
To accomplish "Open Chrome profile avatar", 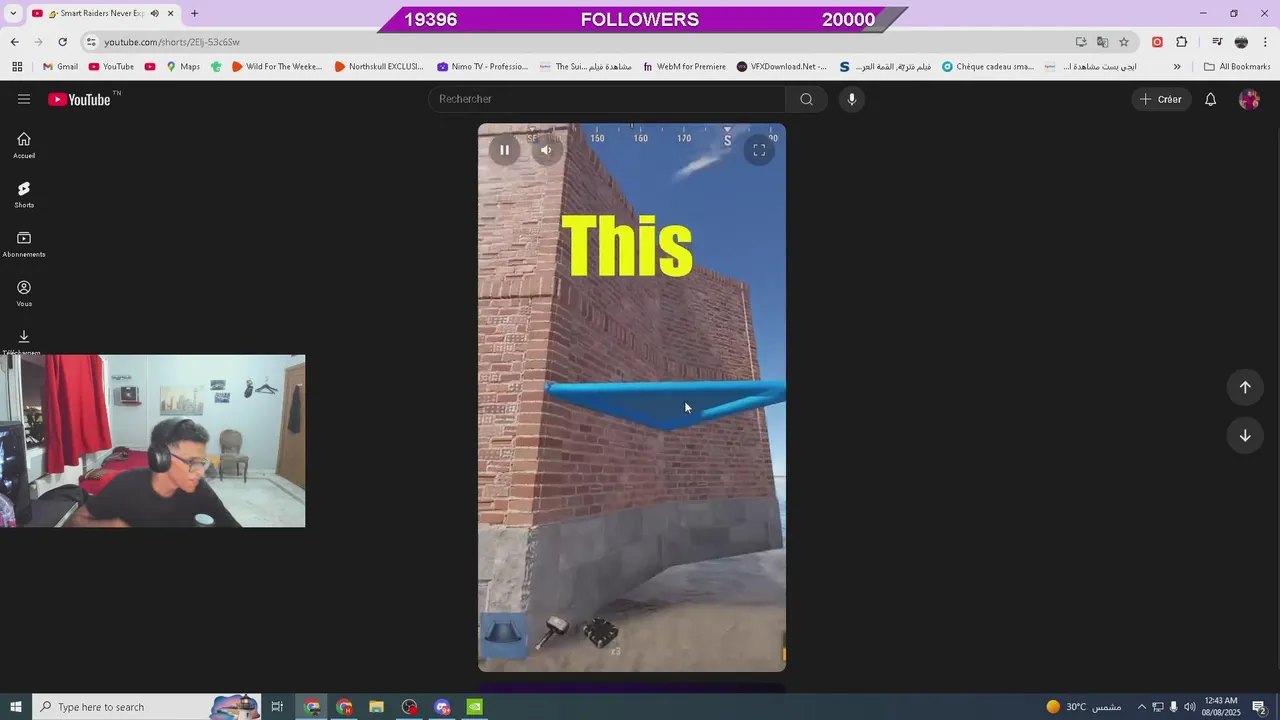I will [x=1241, y=42].
